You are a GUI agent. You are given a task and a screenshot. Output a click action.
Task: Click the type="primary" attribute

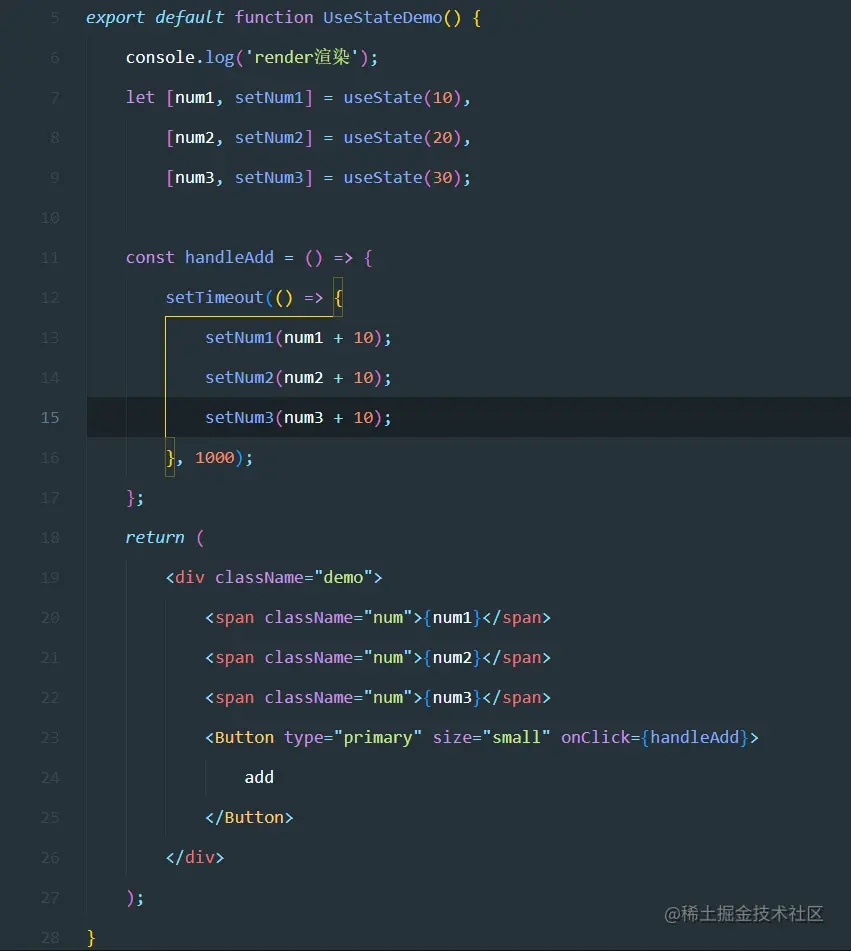click(x=352, y=738)
